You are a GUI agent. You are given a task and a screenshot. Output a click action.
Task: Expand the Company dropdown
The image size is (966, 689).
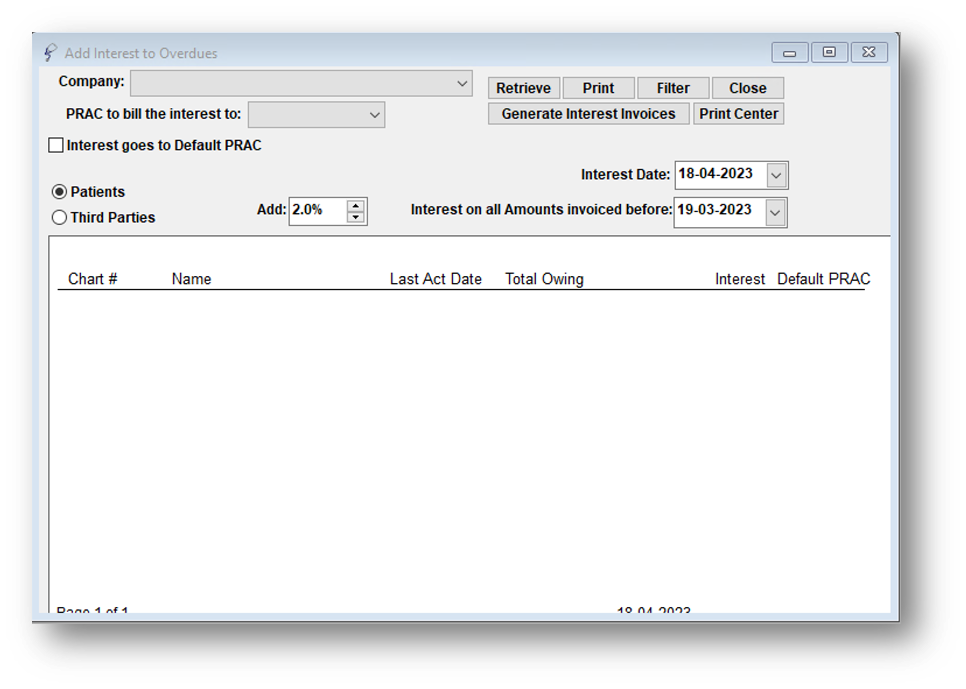[x=462, y=83]
